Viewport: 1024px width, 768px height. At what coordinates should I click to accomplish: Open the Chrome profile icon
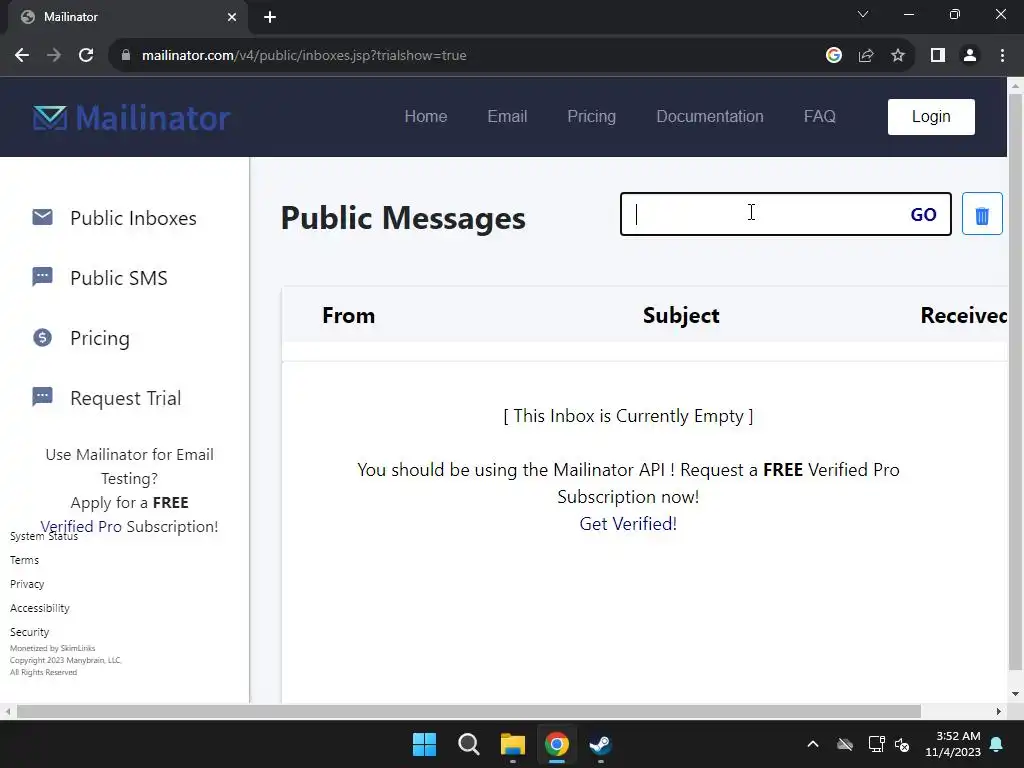click(x=970, y=56)
